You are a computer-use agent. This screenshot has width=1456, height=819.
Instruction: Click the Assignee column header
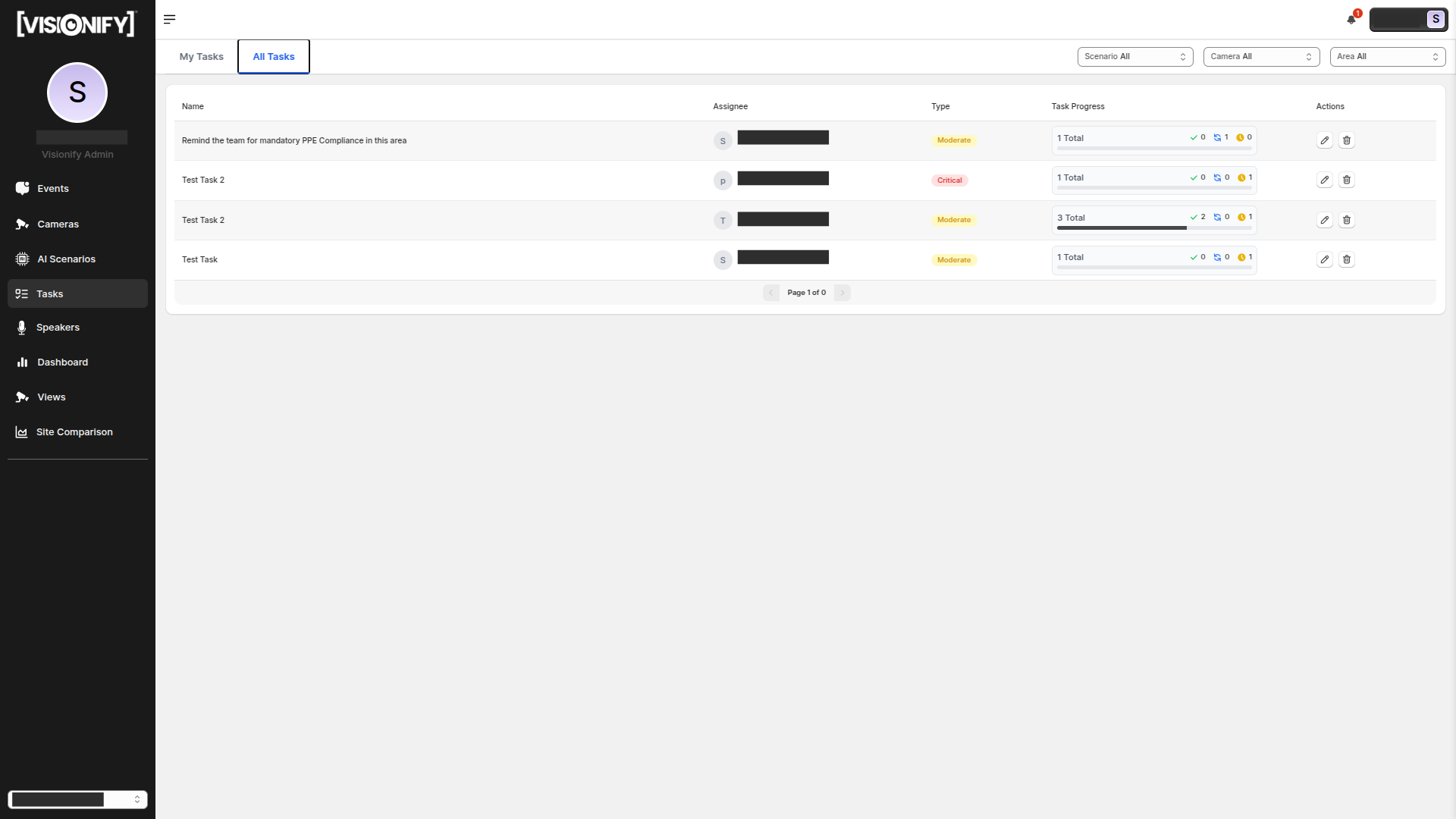(730, 106)
